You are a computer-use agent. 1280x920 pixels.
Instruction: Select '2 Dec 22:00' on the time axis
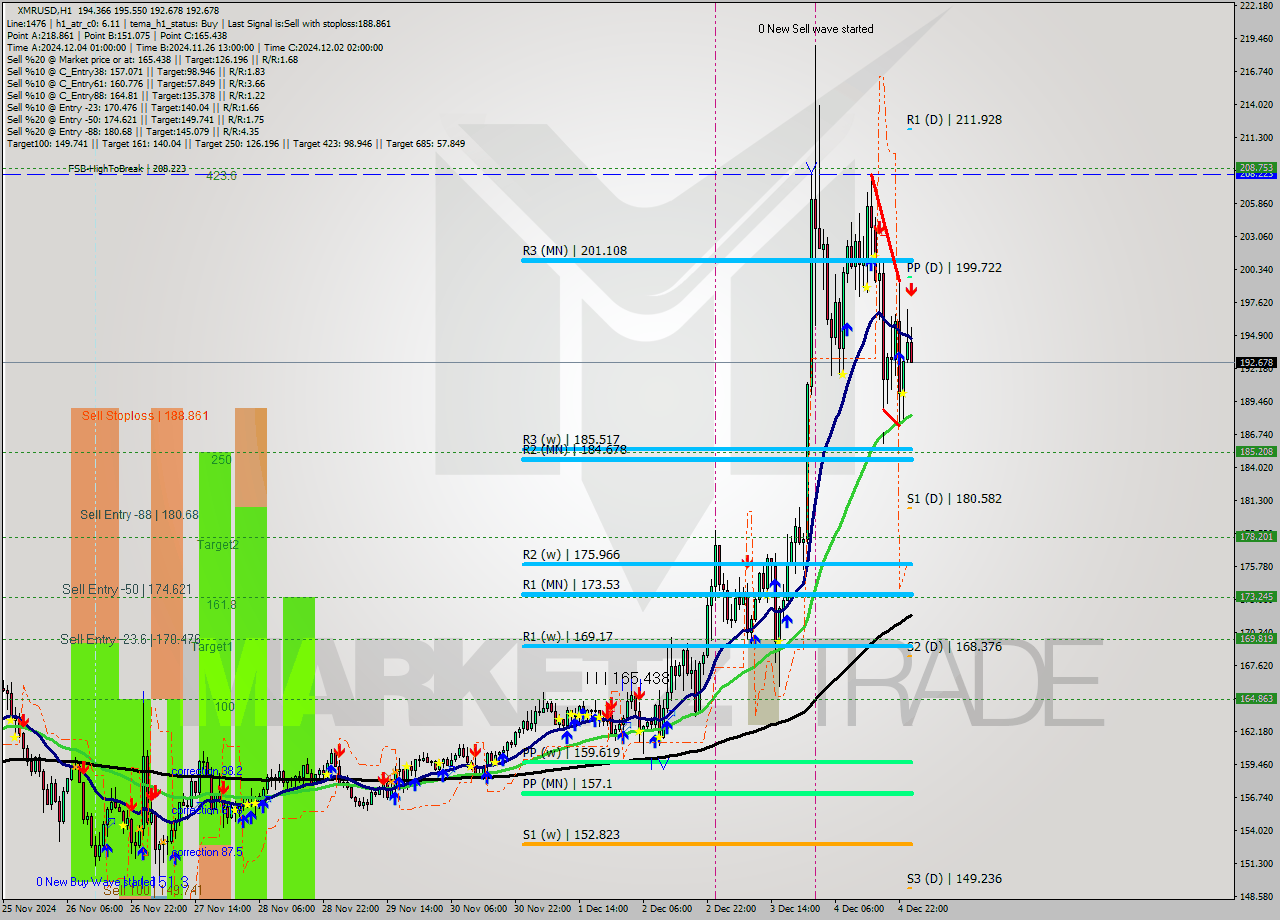[x=732, y=909]
